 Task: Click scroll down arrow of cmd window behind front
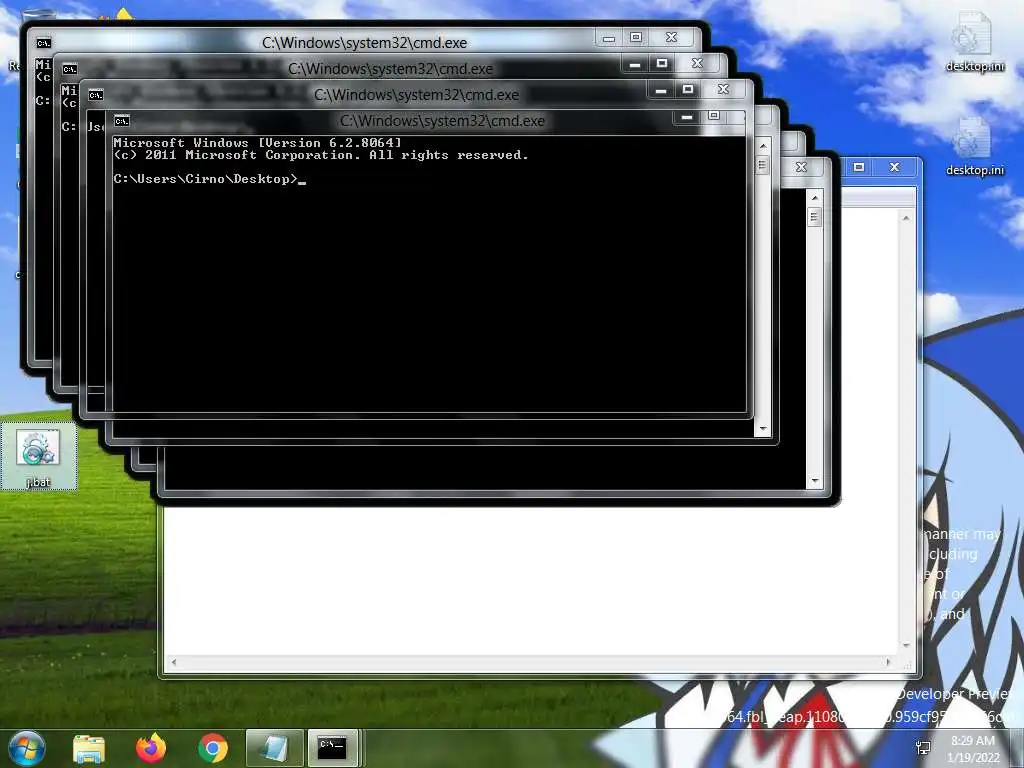click(x=762, y=429)
